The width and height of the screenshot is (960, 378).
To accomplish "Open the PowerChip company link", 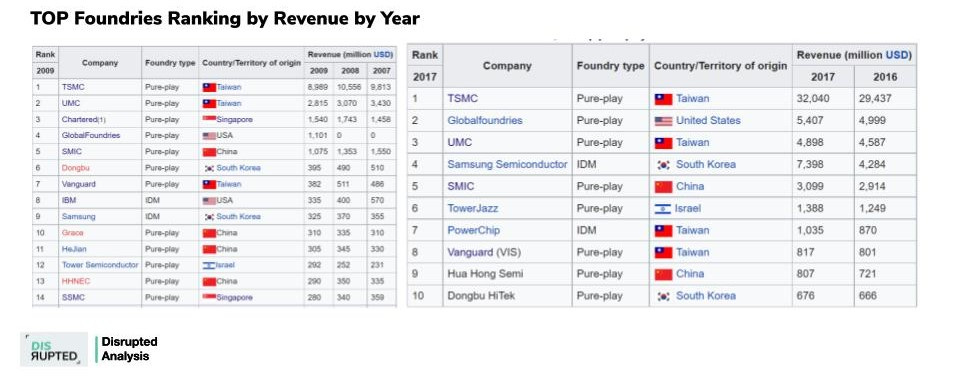I will point(473,230).
